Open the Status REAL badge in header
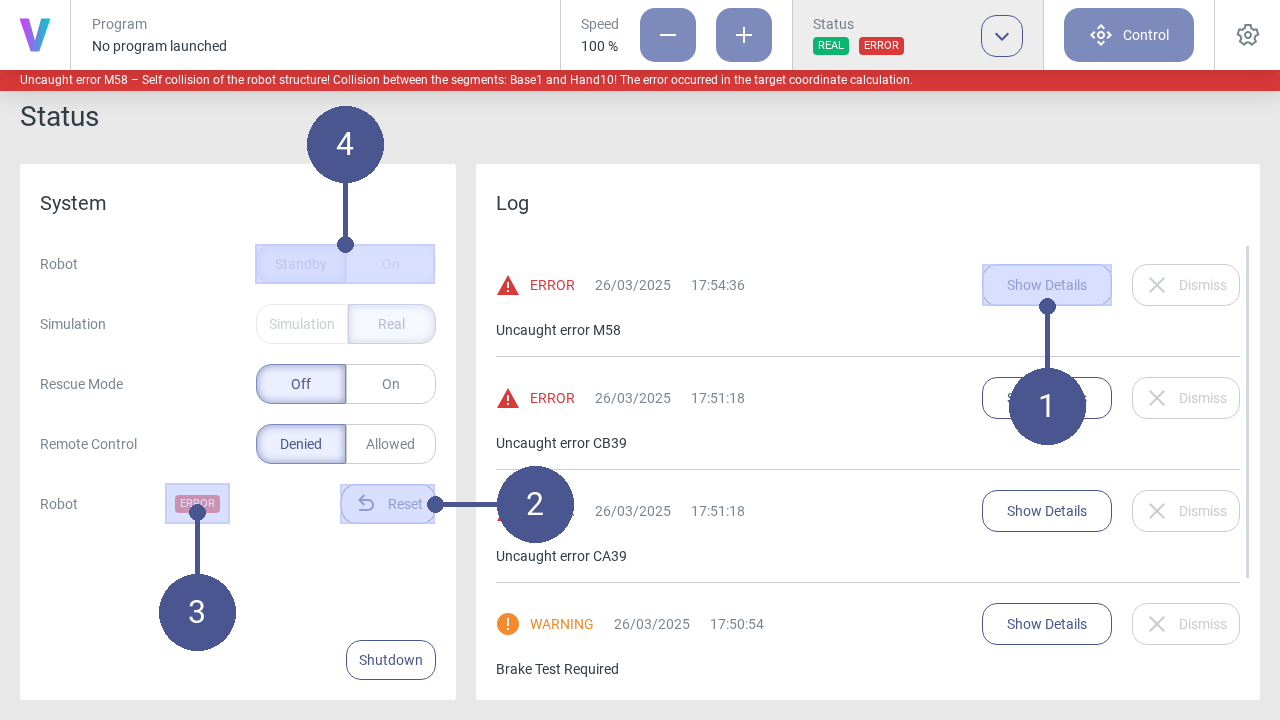This screenshot has height=720, width=1280. click(830, 45)
